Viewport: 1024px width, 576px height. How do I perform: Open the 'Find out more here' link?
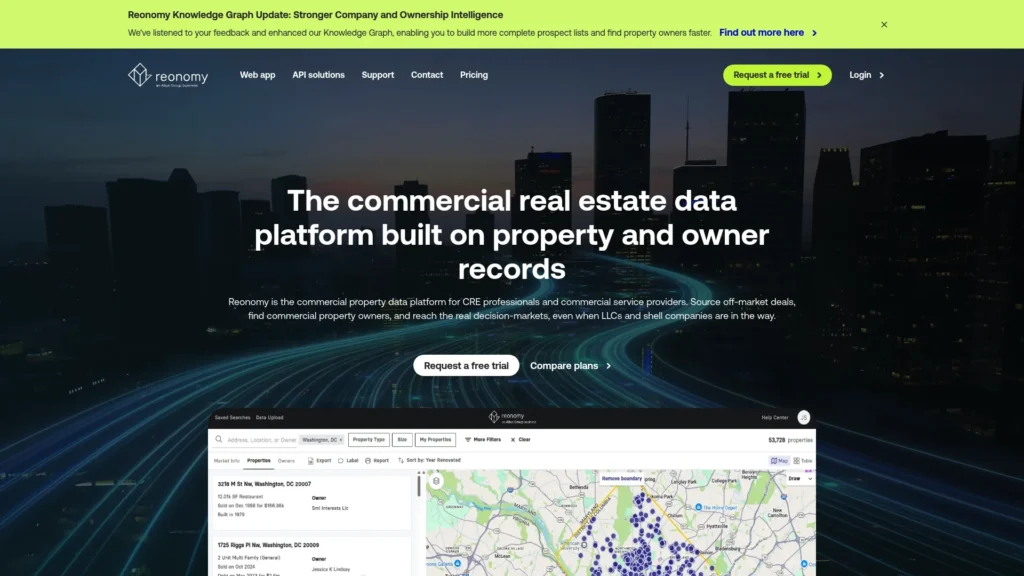pyautogui.click(x=767, y=33)
